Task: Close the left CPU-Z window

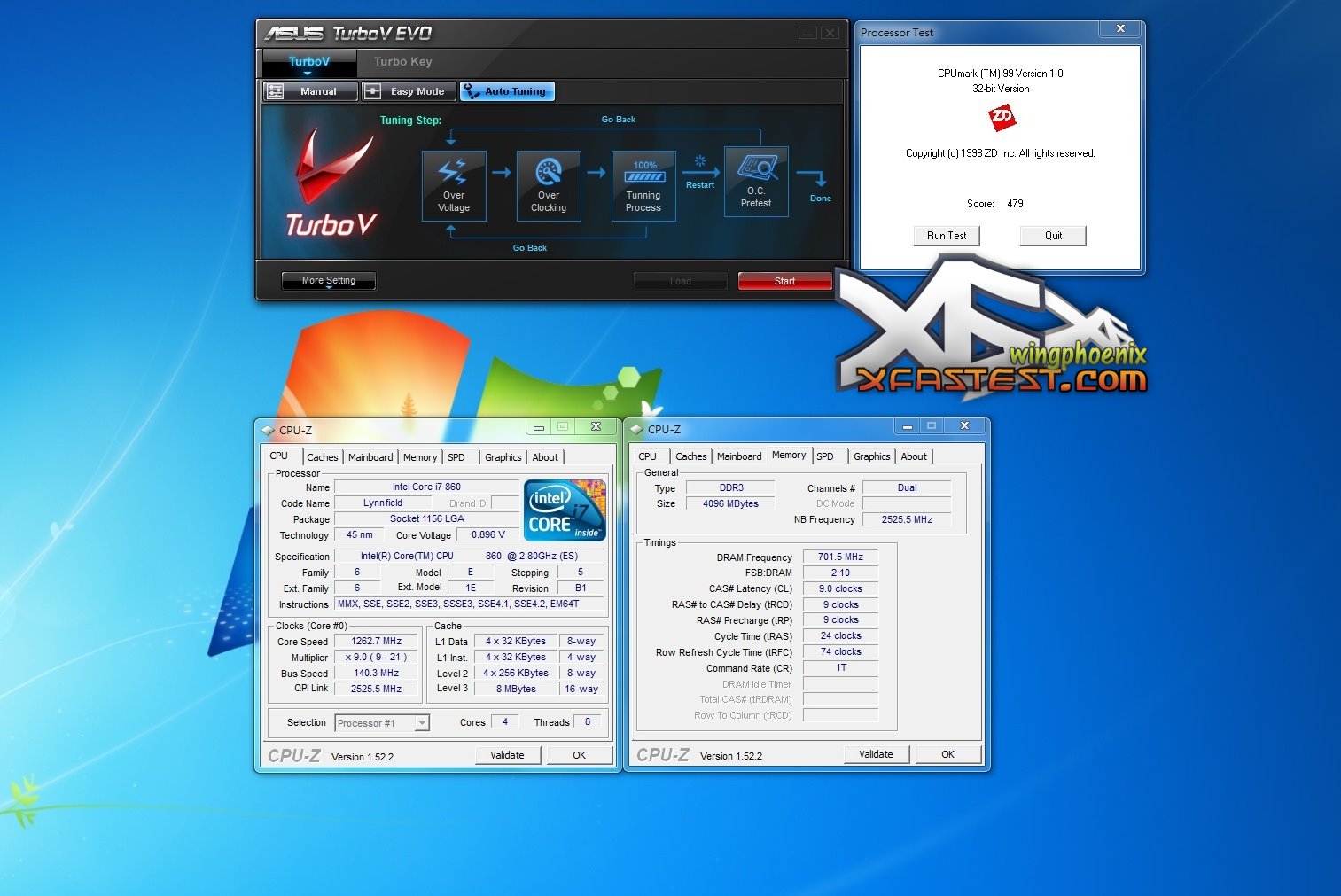Action: point(596,427)
